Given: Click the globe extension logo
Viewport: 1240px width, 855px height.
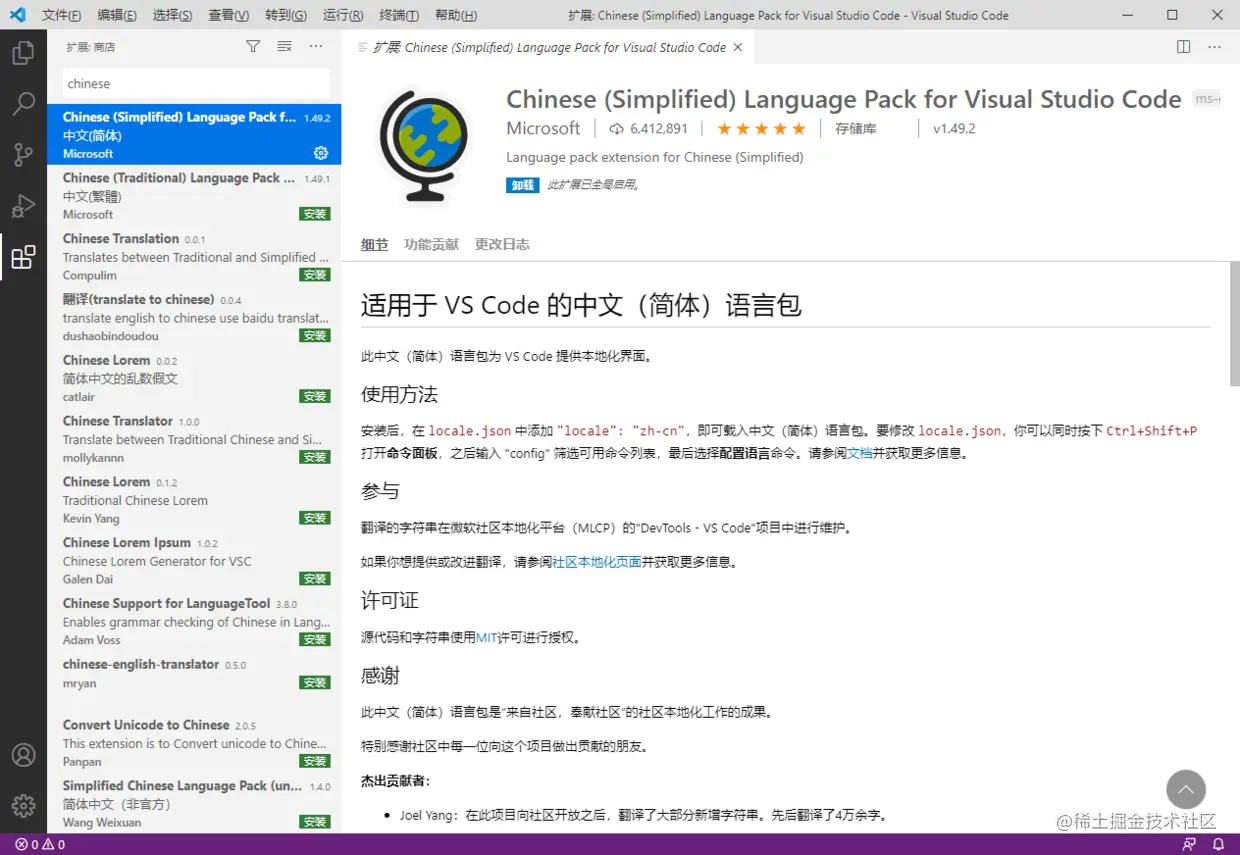Looking at the screenshot, I should (x=423, y=145).
